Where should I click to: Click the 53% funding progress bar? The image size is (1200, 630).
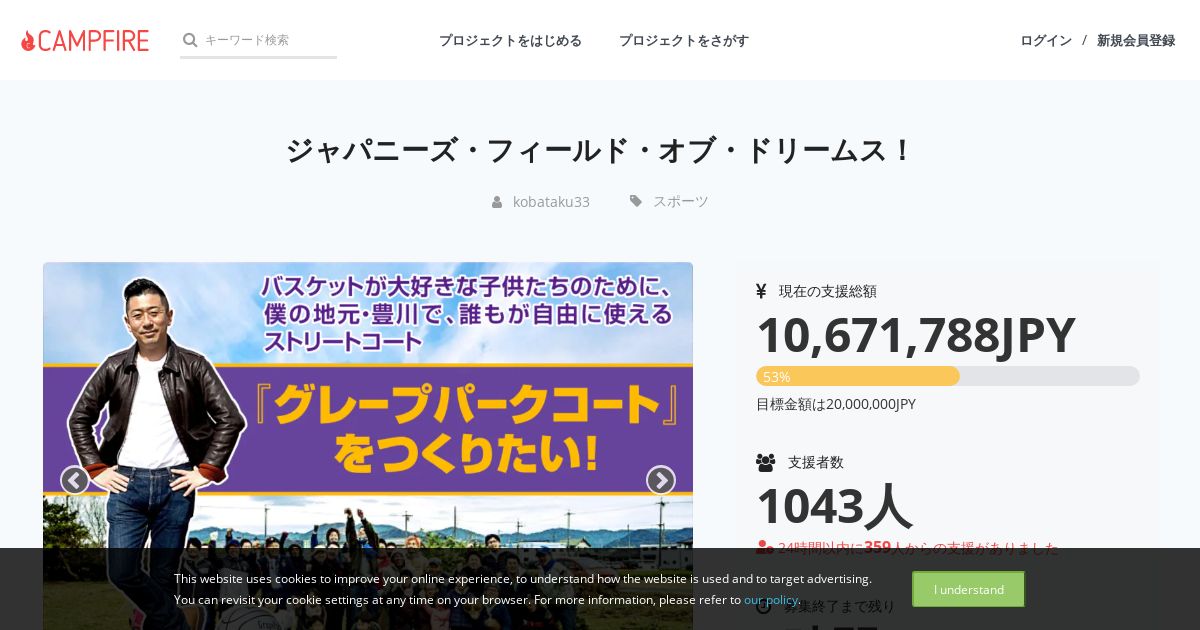(948, 376)
